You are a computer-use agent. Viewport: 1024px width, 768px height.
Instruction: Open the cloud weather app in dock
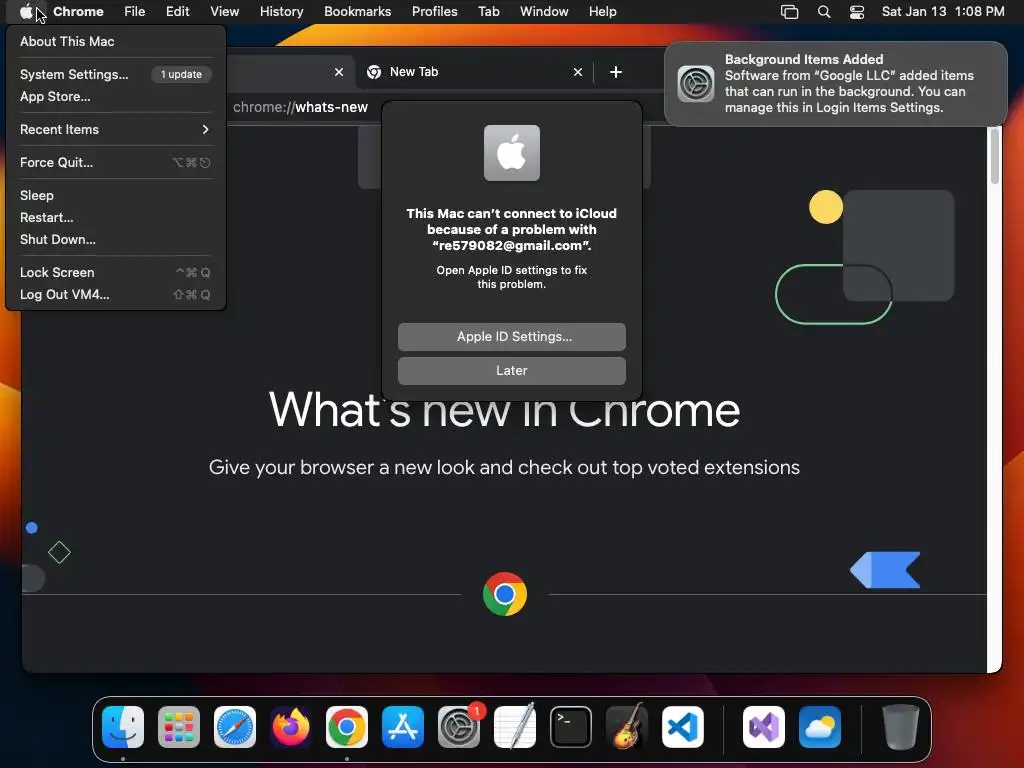820,727
